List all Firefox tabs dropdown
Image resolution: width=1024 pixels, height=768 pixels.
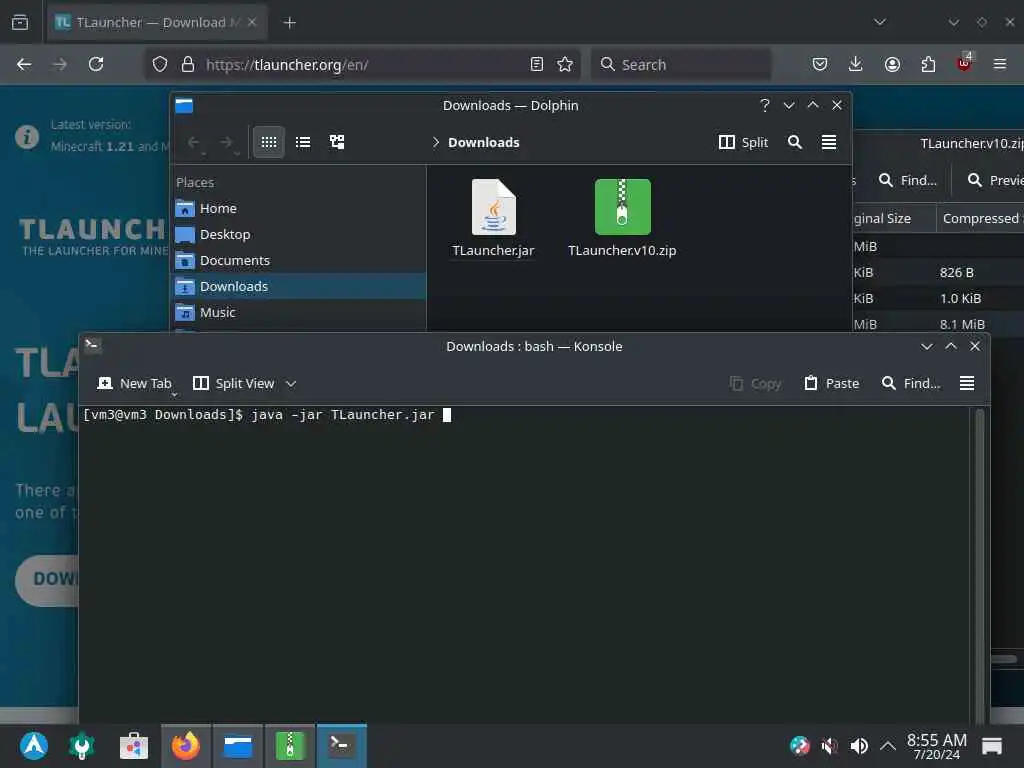(x=880, y=22)
